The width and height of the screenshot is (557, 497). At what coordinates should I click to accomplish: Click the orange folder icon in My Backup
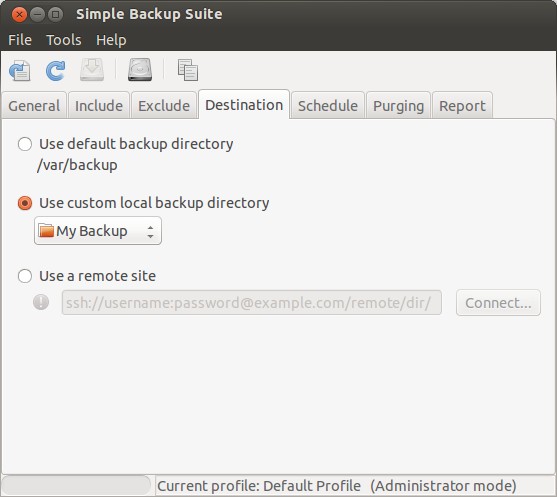(46, 231)
